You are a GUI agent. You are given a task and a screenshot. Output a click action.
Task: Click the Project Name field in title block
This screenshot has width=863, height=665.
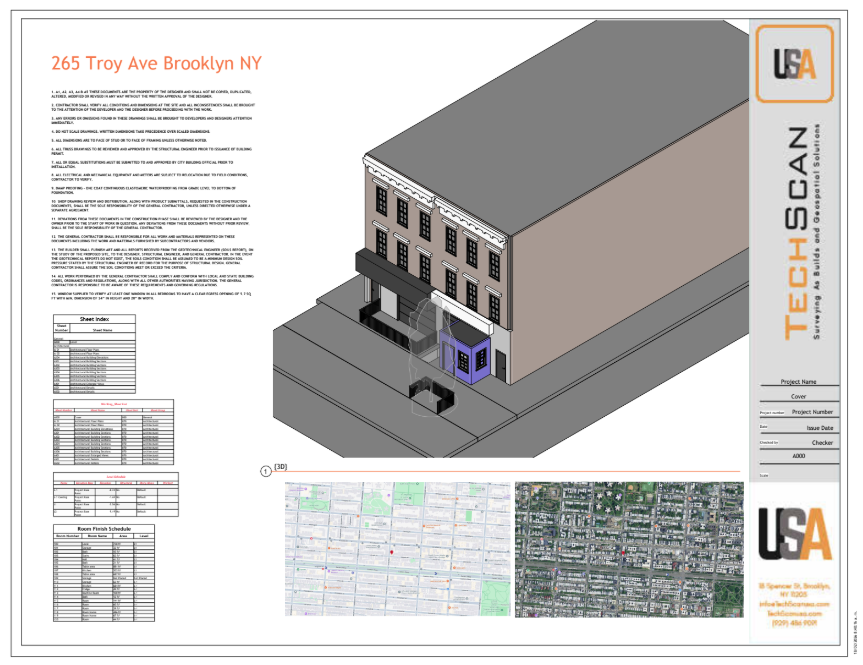[798, 381]
